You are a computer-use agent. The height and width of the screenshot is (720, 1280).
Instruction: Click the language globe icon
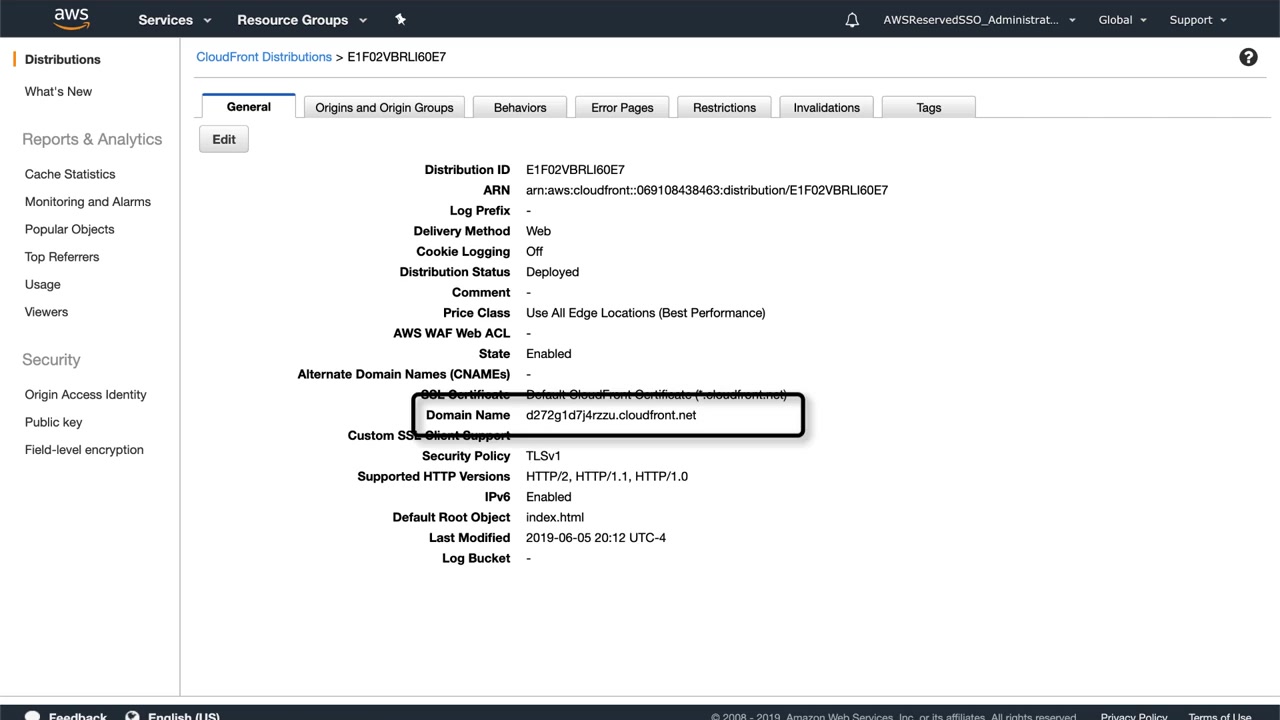click(x=132, y=716)
